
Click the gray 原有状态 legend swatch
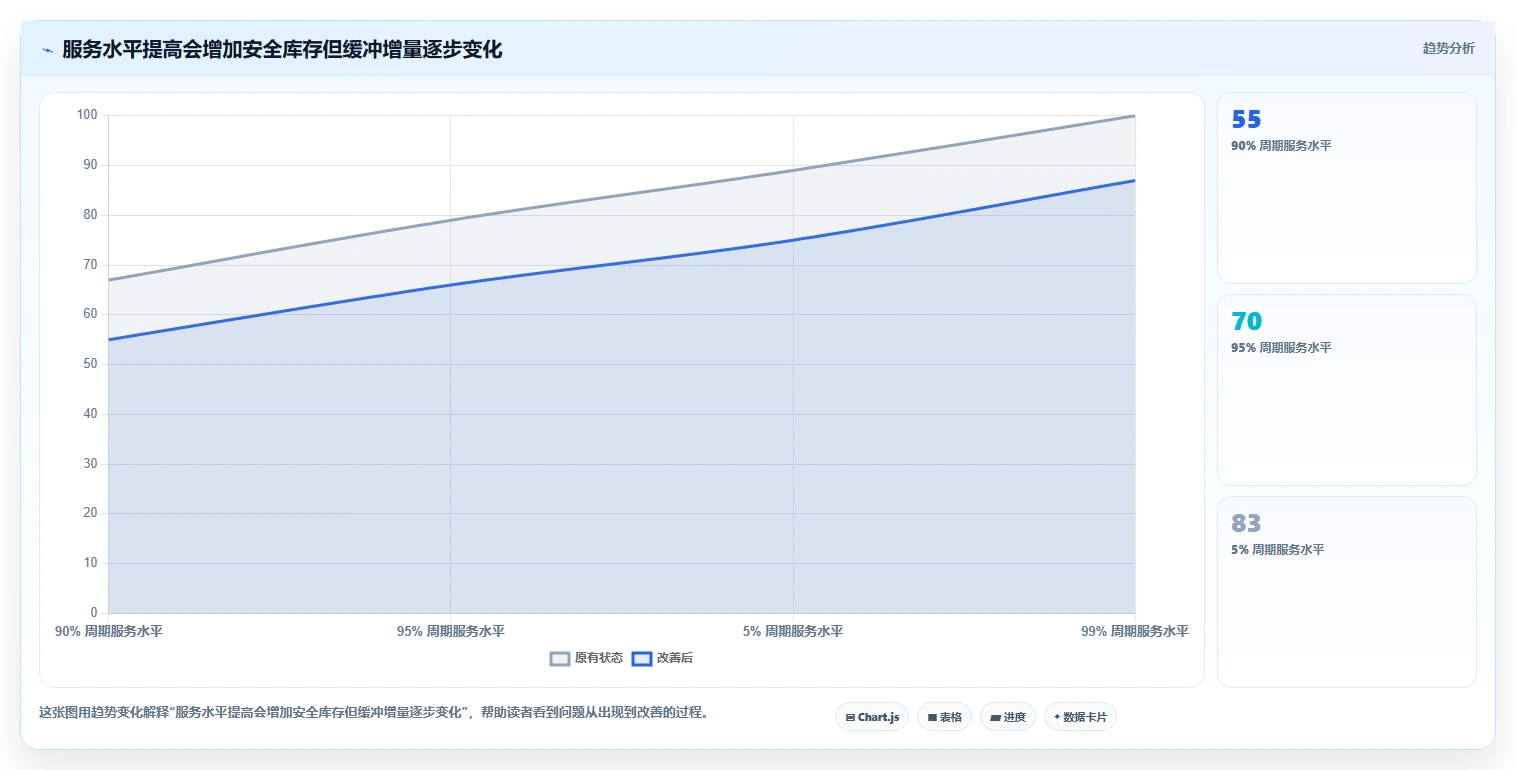tap(560, 658)
